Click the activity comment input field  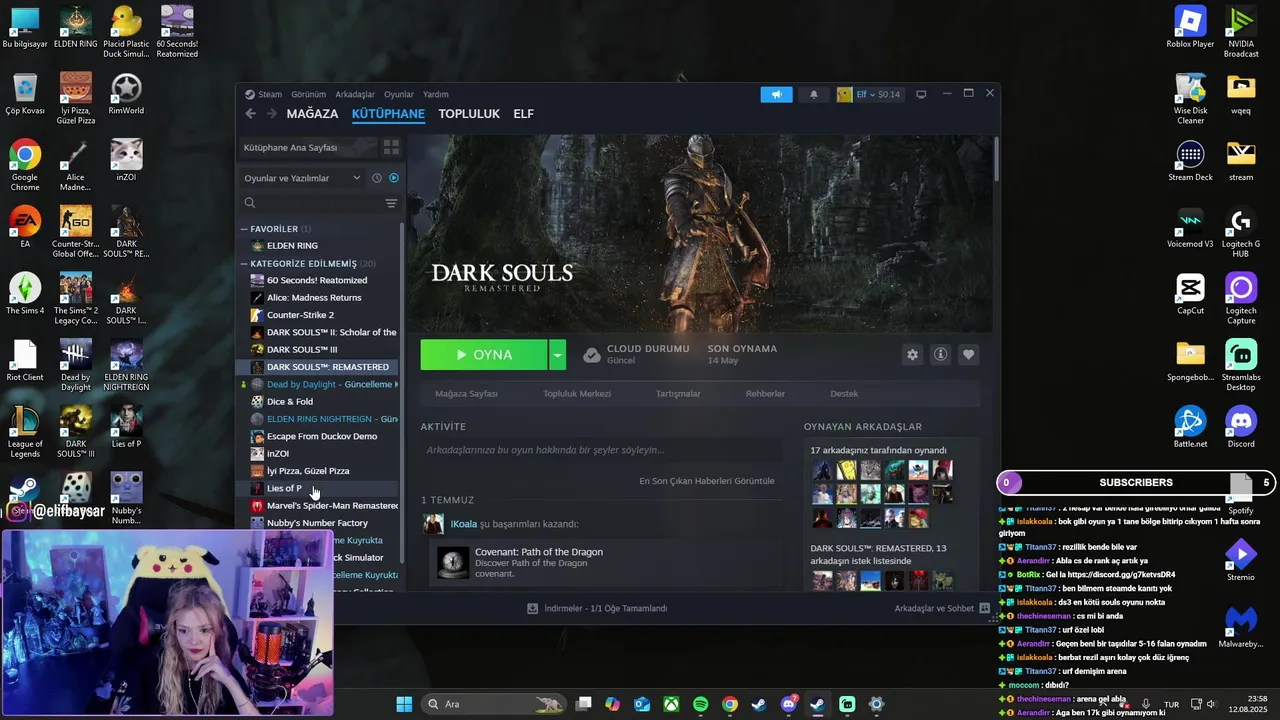point(601,450)
